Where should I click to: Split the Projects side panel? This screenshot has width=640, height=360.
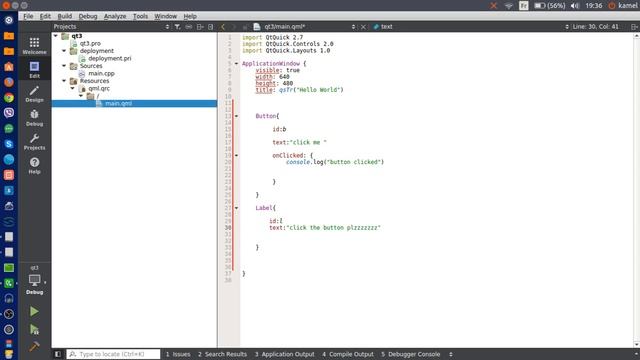click(200, 27)
